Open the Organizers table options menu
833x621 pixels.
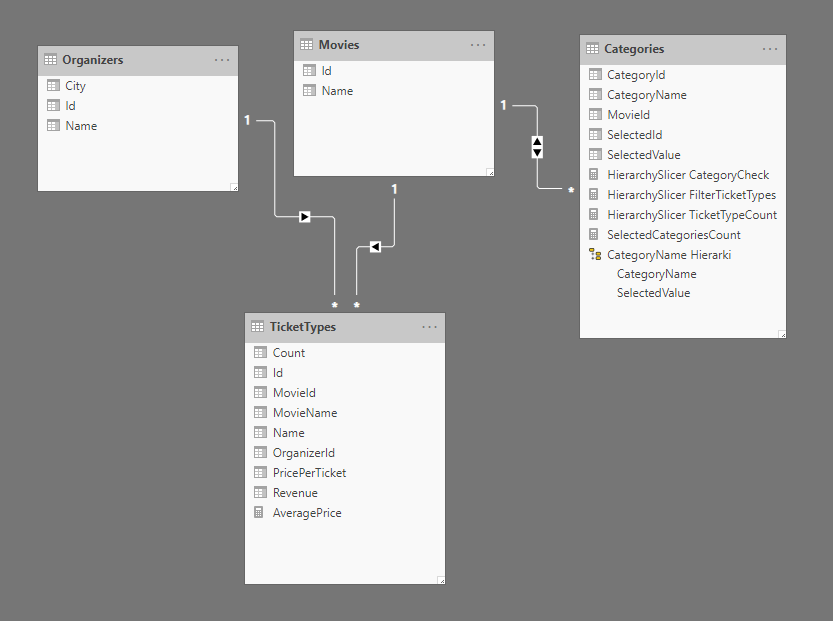222,60
